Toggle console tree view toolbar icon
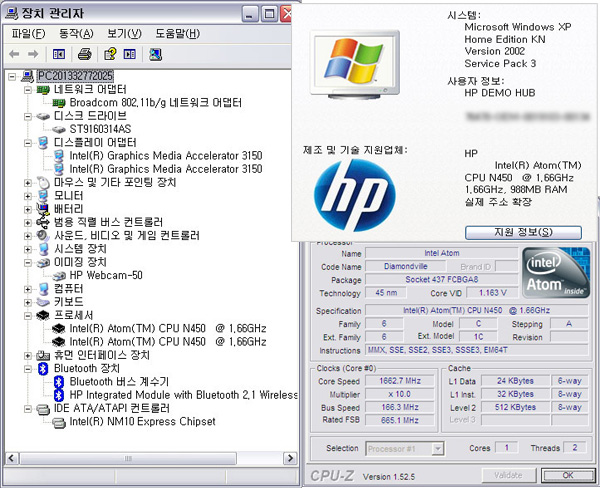 click(59, 54)
